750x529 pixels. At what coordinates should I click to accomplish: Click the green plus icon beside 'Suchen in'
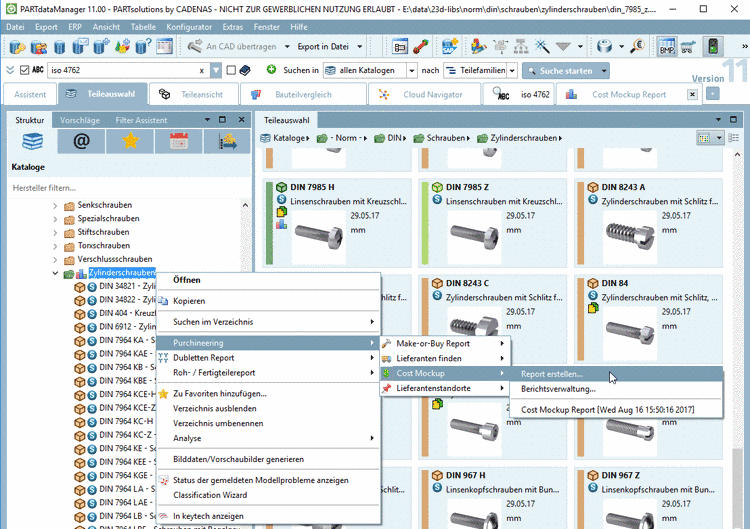pos(271,70)
